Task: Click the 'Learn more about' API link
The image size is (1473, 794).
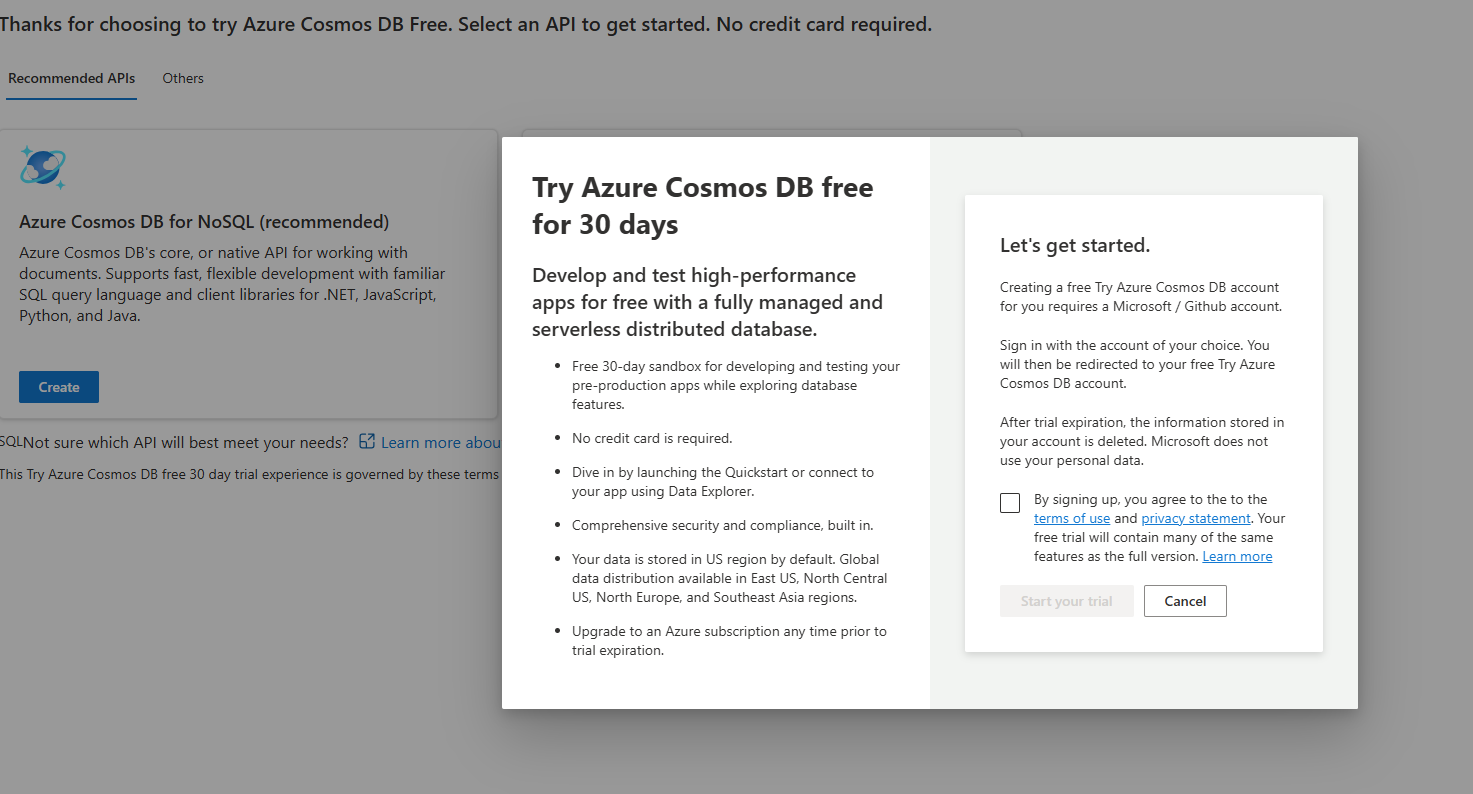Action: pyautogui.click(x=440, y=442)
